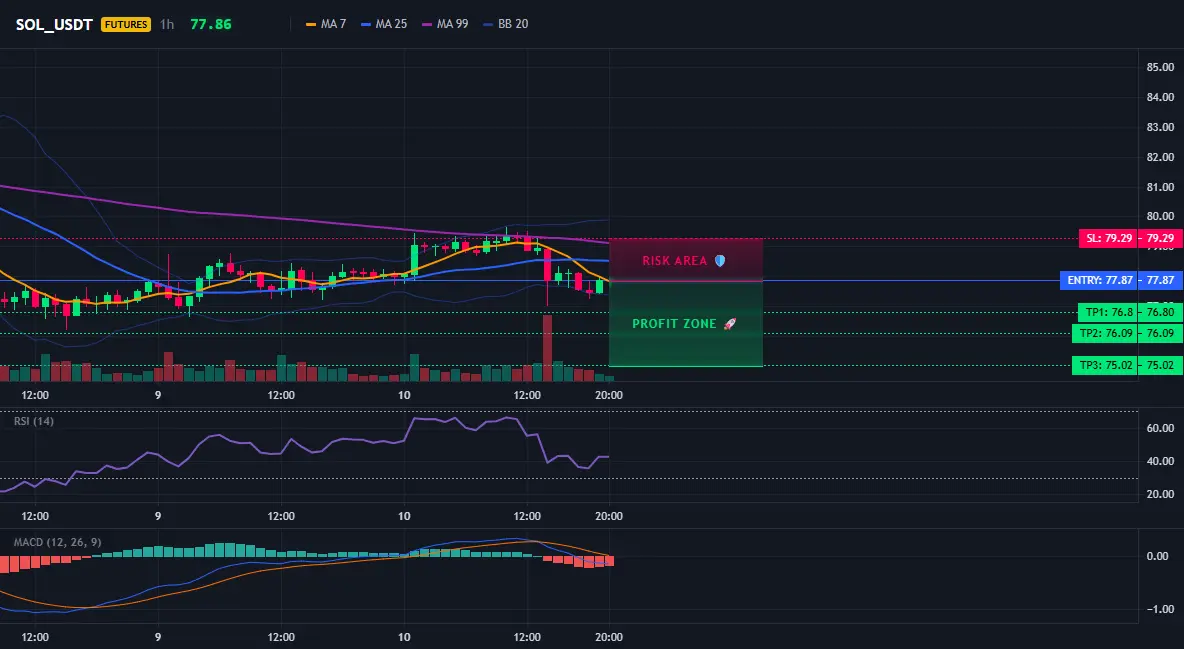
Task: Click the RISK AREA label
Action: click(x=674, y=261)
